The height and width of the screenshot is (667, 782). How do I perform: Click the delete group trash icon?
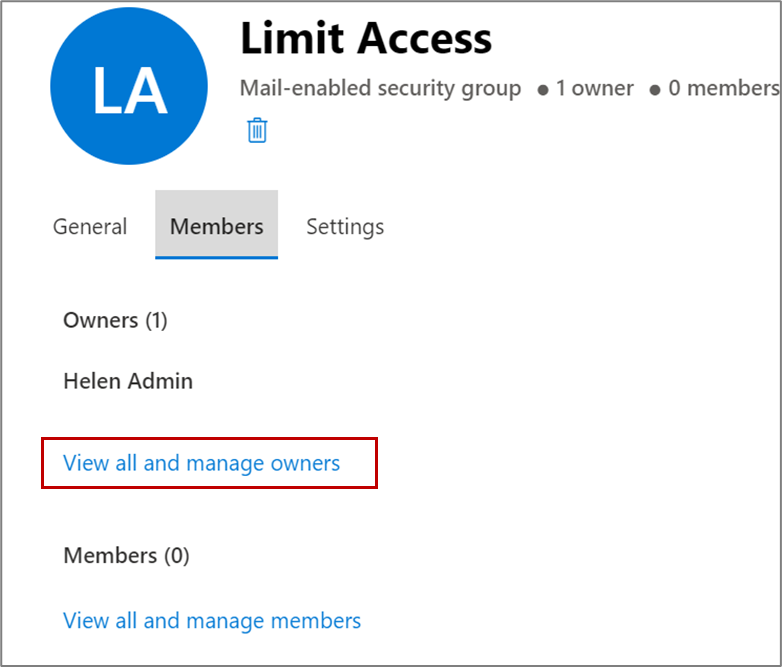click(x=257, y=130)
